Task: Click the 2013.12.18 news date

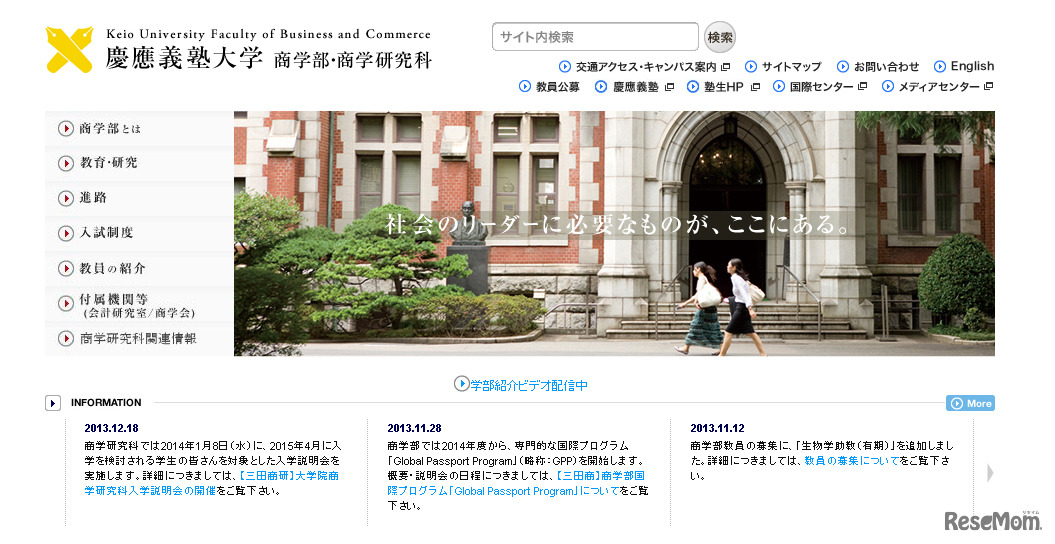Action: (112, 428)
